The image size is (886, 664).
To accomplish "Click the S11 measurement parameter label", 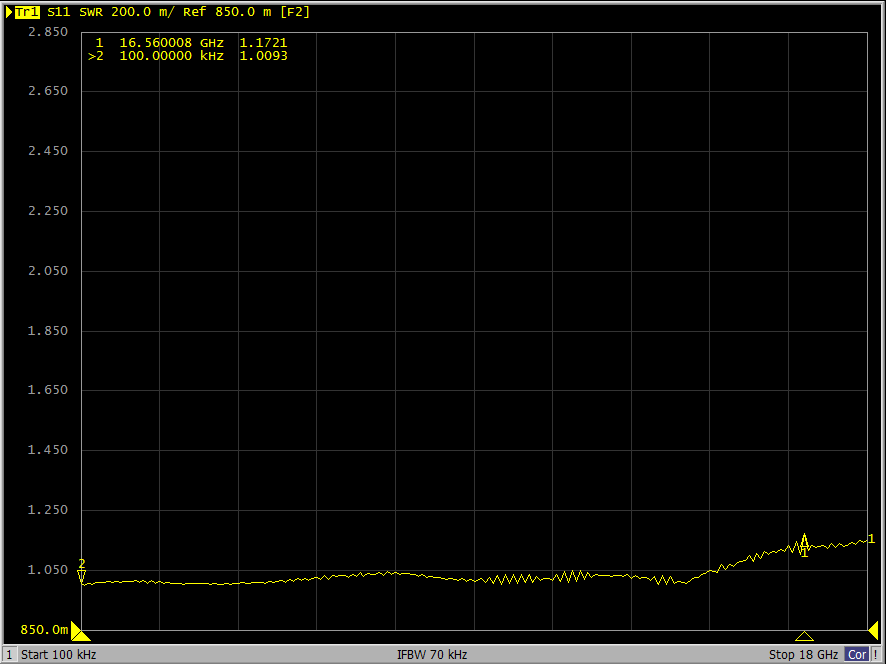I will [x=58, y=12].
